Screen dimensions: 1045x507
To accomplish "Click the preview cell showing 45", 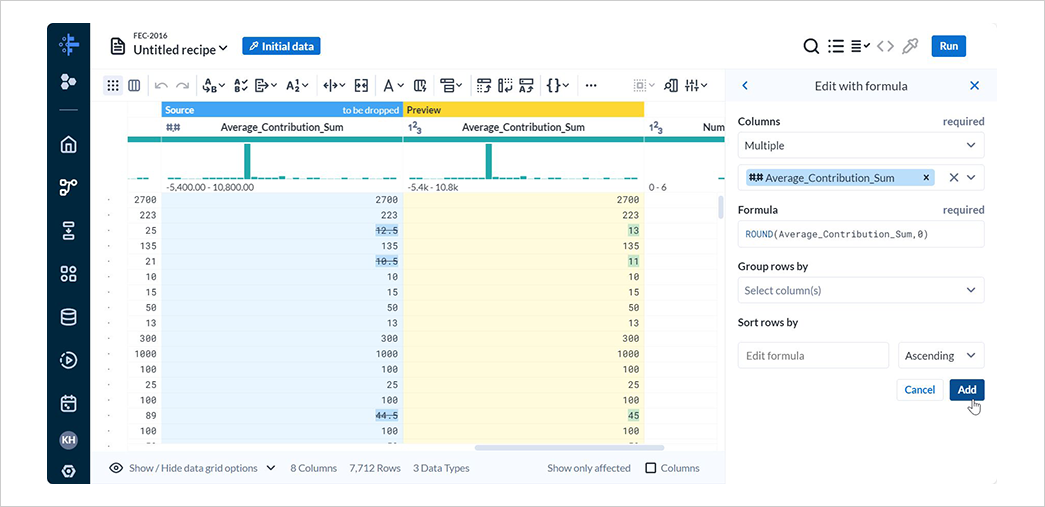I will 632,416.
